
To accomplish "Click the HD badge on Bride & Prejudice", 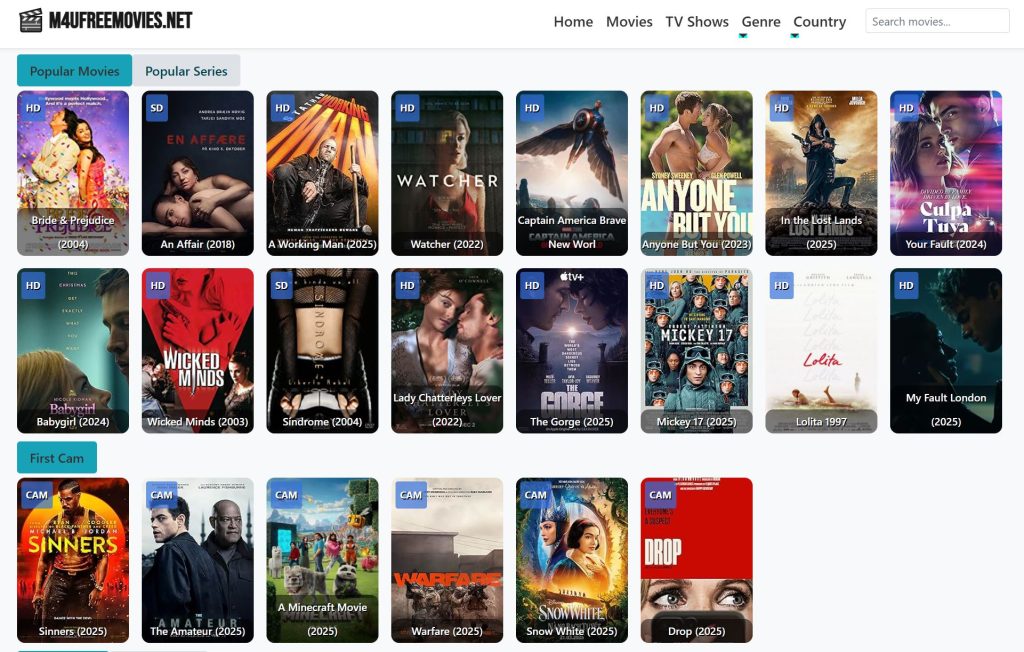I will 33,108.
